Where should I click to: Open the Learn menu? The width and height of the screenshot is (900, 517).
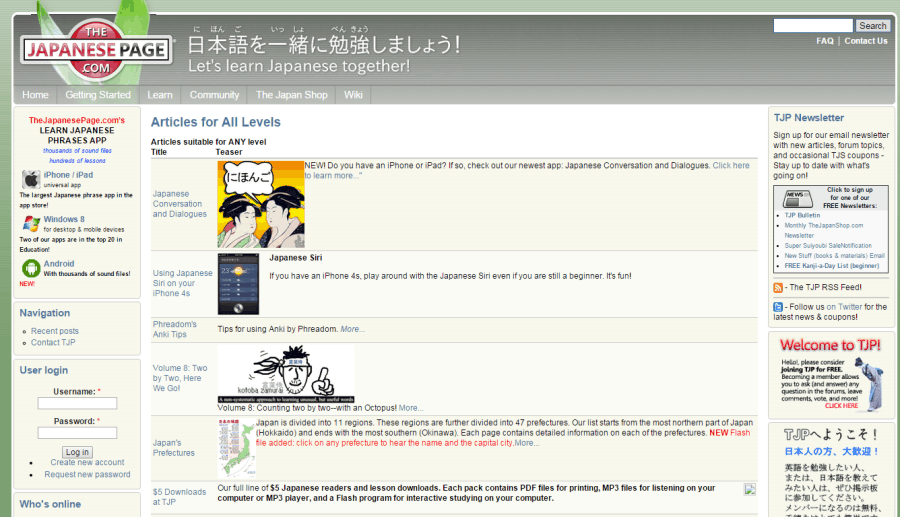[160, 95]
